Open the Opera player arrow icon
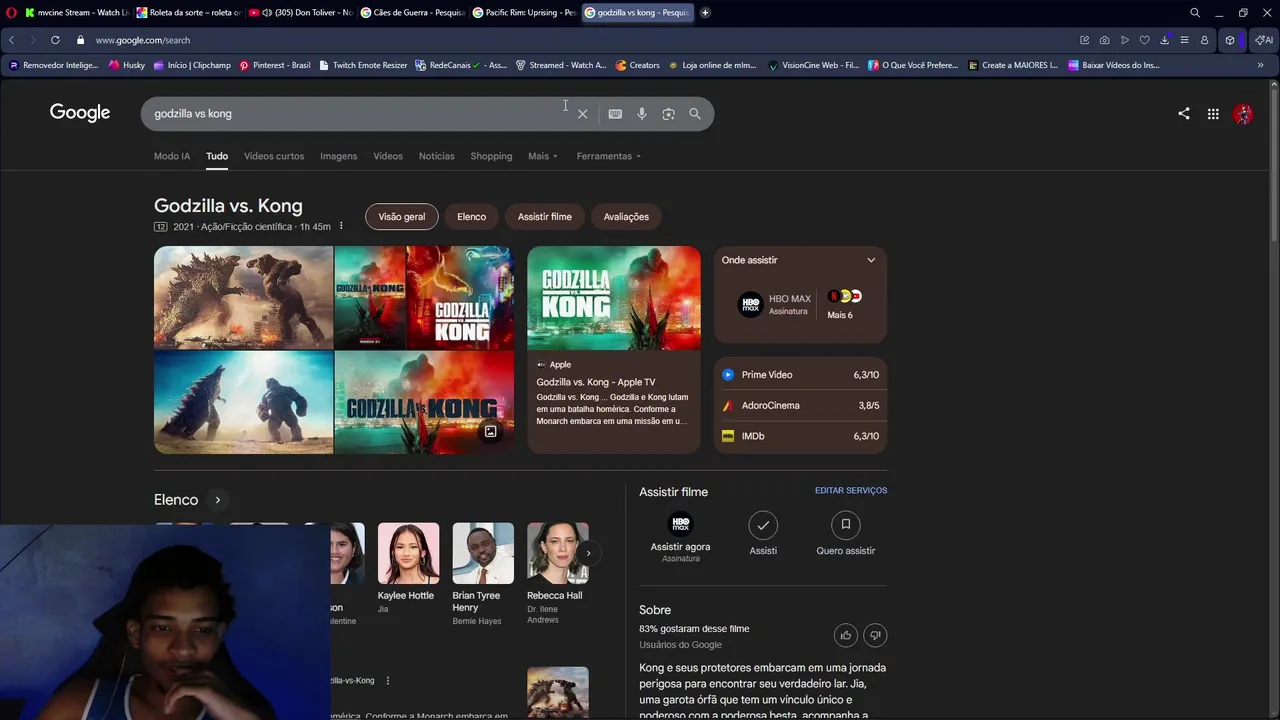This screenshot has width=1280, height=720. [x=1125, y=40]
